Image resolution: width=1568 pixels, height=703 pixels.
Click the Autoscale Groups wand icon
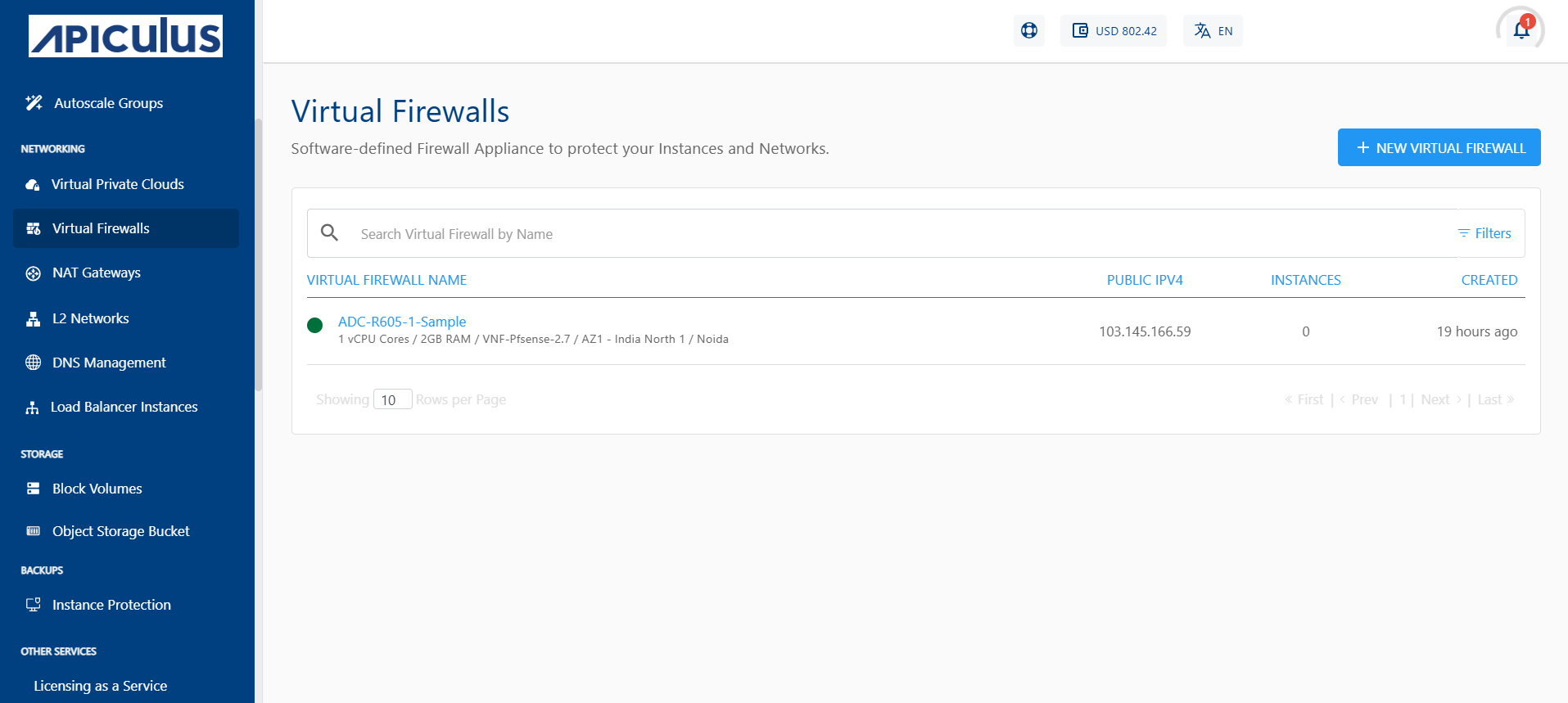(x=34, y=102)
